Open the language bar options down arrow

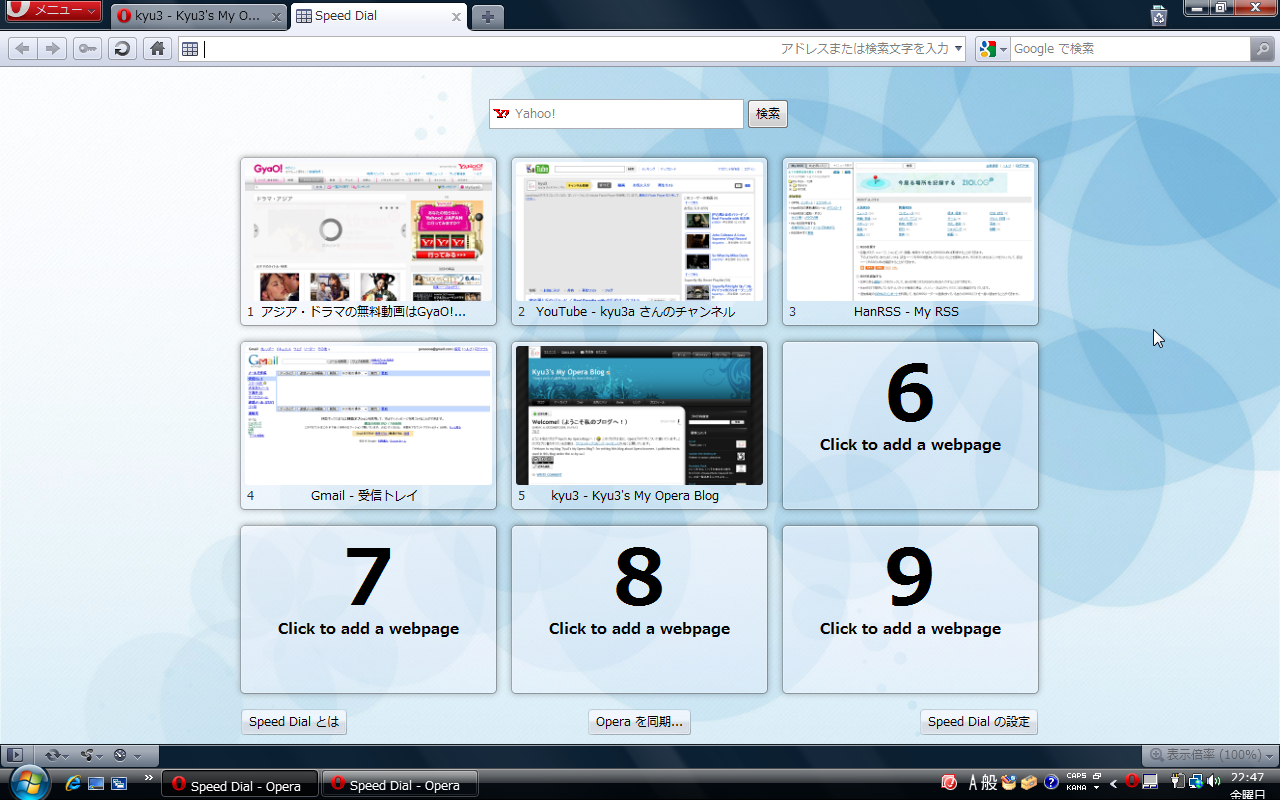[1097, 788]
